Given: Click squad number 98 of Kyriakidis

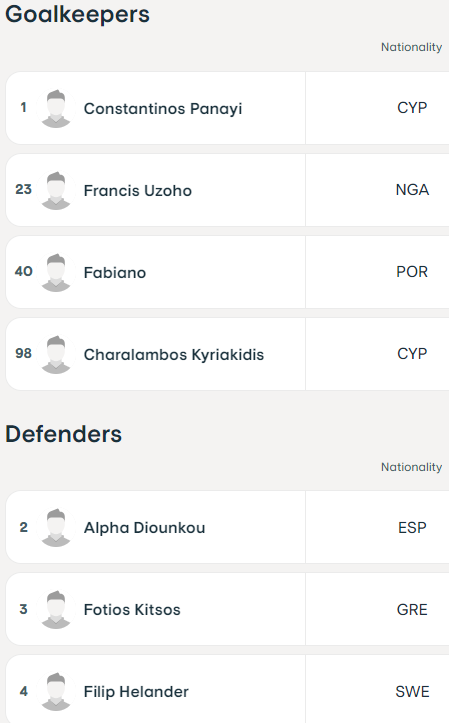Looking at the screenshot, I should click(x=24, y=353).
